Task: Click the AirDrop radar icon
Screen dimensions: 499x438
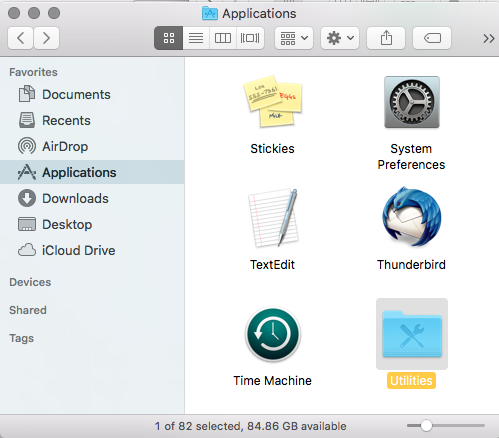Action: coord(27,146)
